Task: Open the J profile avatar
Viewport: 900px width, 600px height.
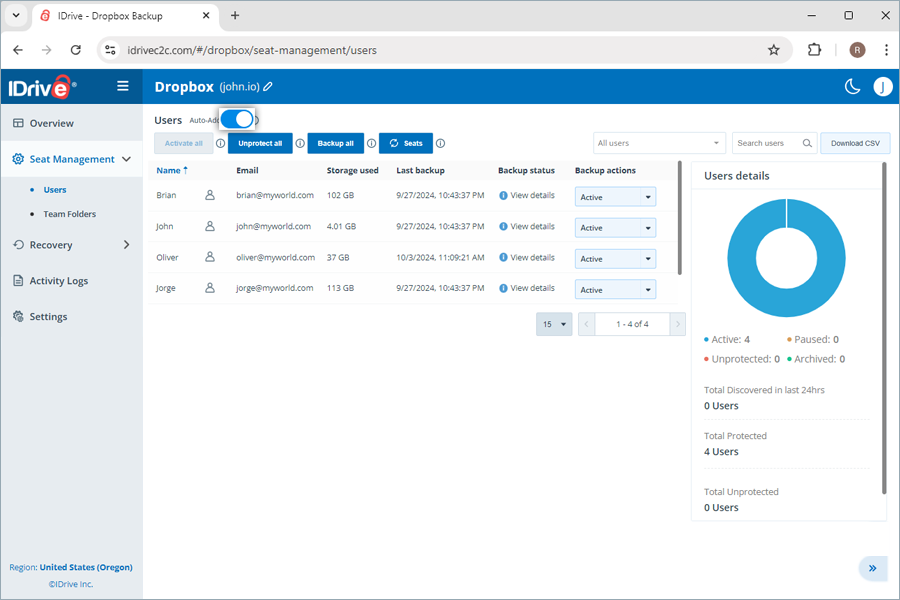Action: point(883,87)
